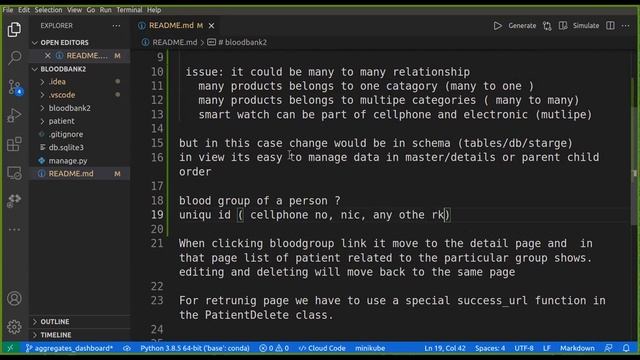Click the Run play icon in editor toolbar
The height and width of the screenshot is (360, 640).
498,26
